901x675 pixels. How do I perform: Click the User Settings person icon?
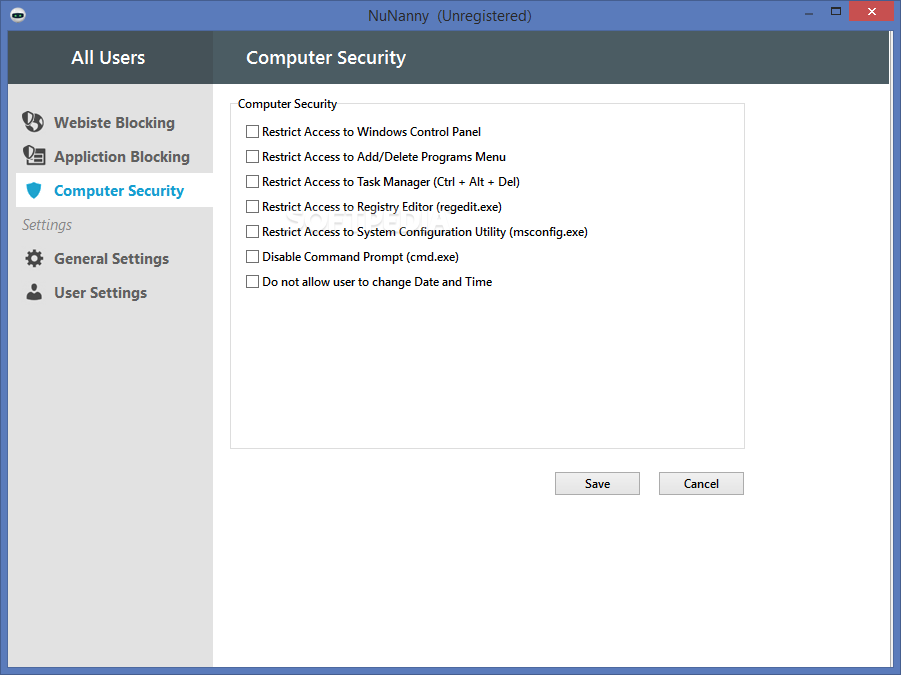[x=34, y=292]
